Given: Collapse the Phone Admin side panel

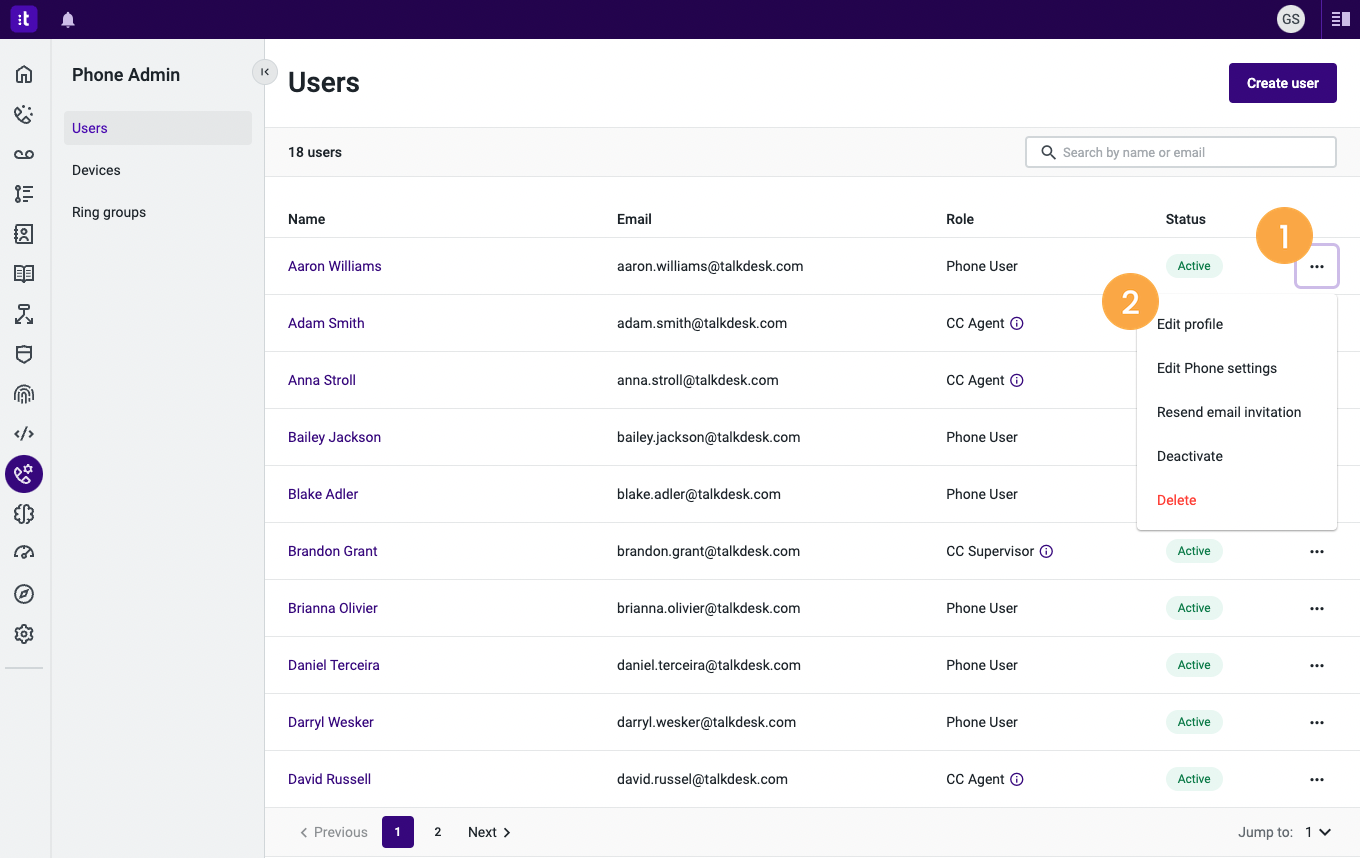Looking at the screenshot, I should (x=264, y=72).
